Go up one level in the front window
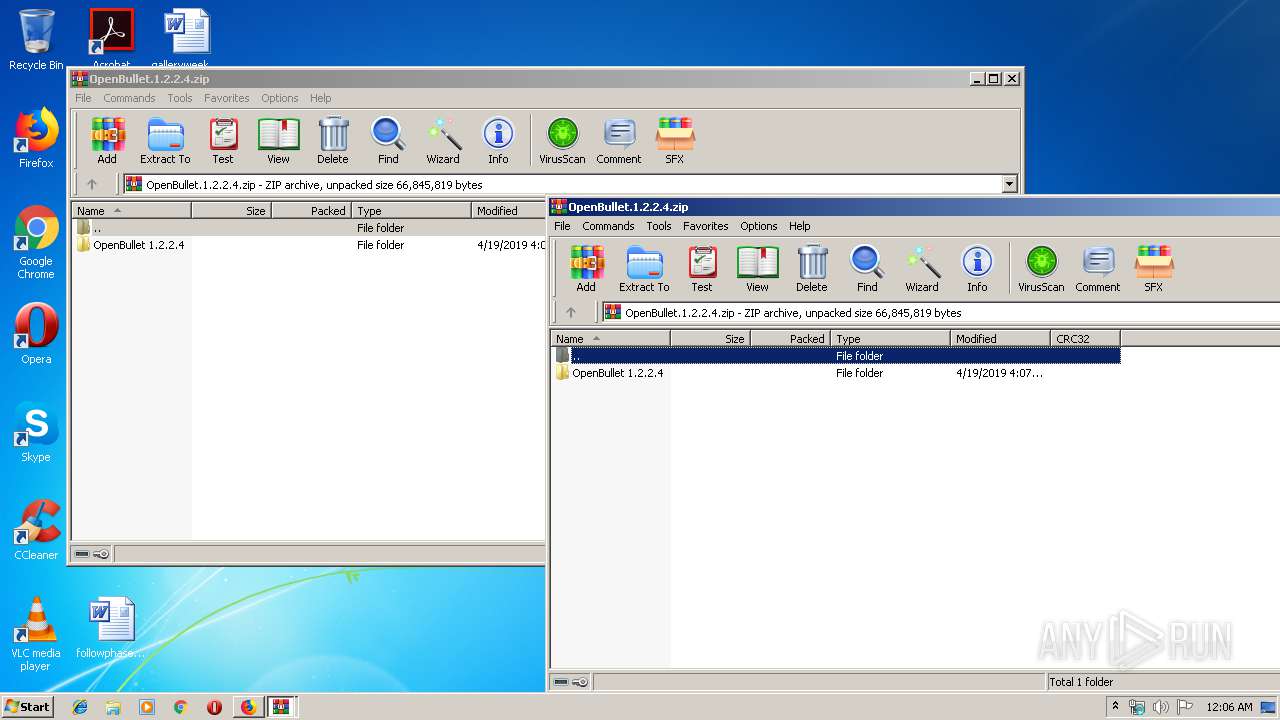This screenshot has width=1280, height=720. (x=571, y=312)
